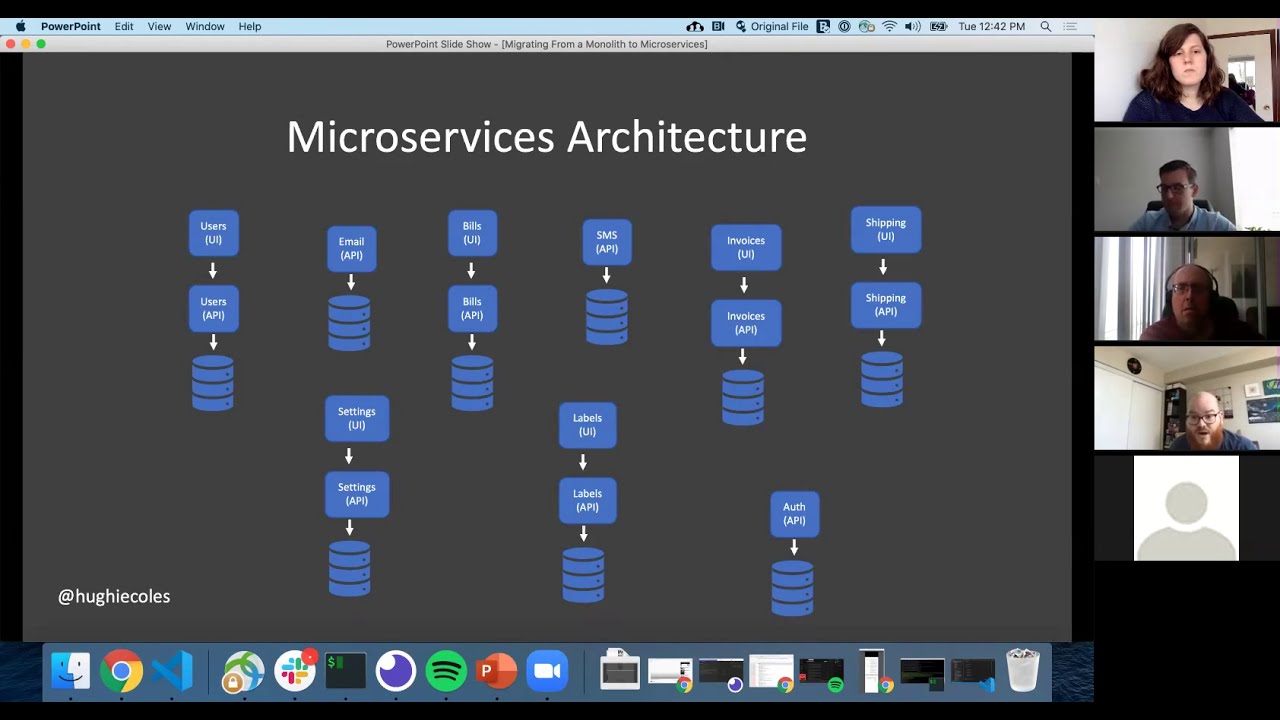Open the printer/scanner icon in the dock

point(619,671)
